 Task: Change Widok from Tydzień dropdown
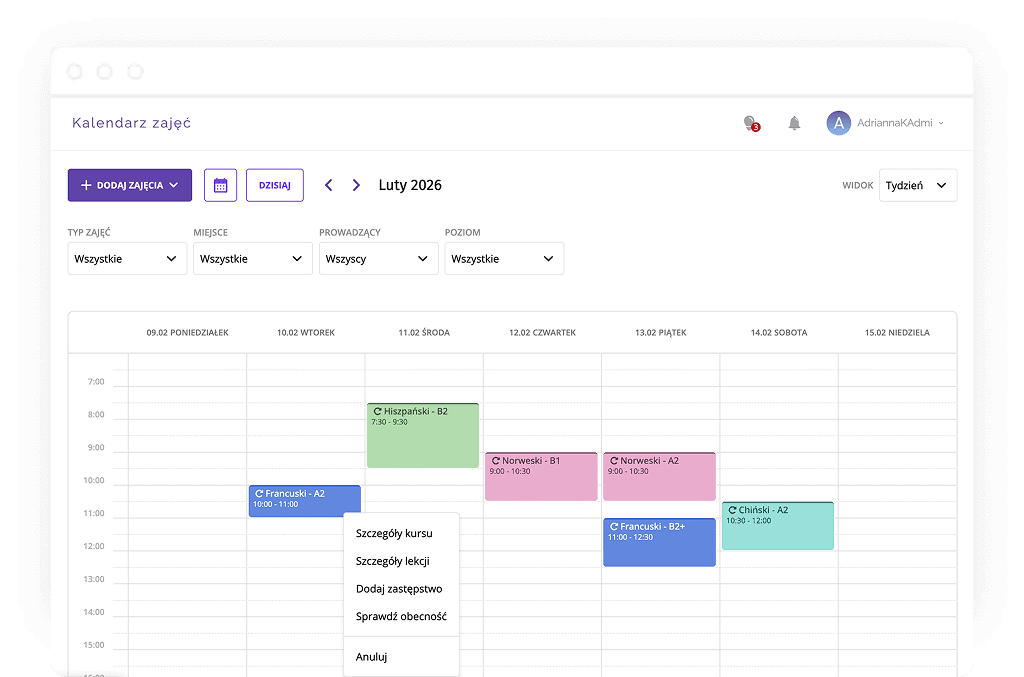(x=917, y=185)
